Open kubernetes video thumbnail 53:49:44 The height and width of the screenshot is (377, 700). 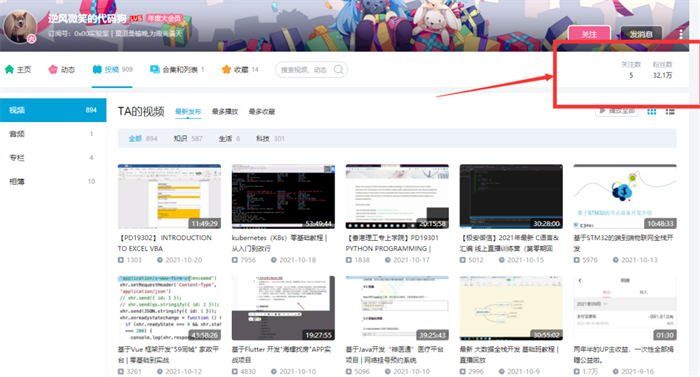pos(283,197)
